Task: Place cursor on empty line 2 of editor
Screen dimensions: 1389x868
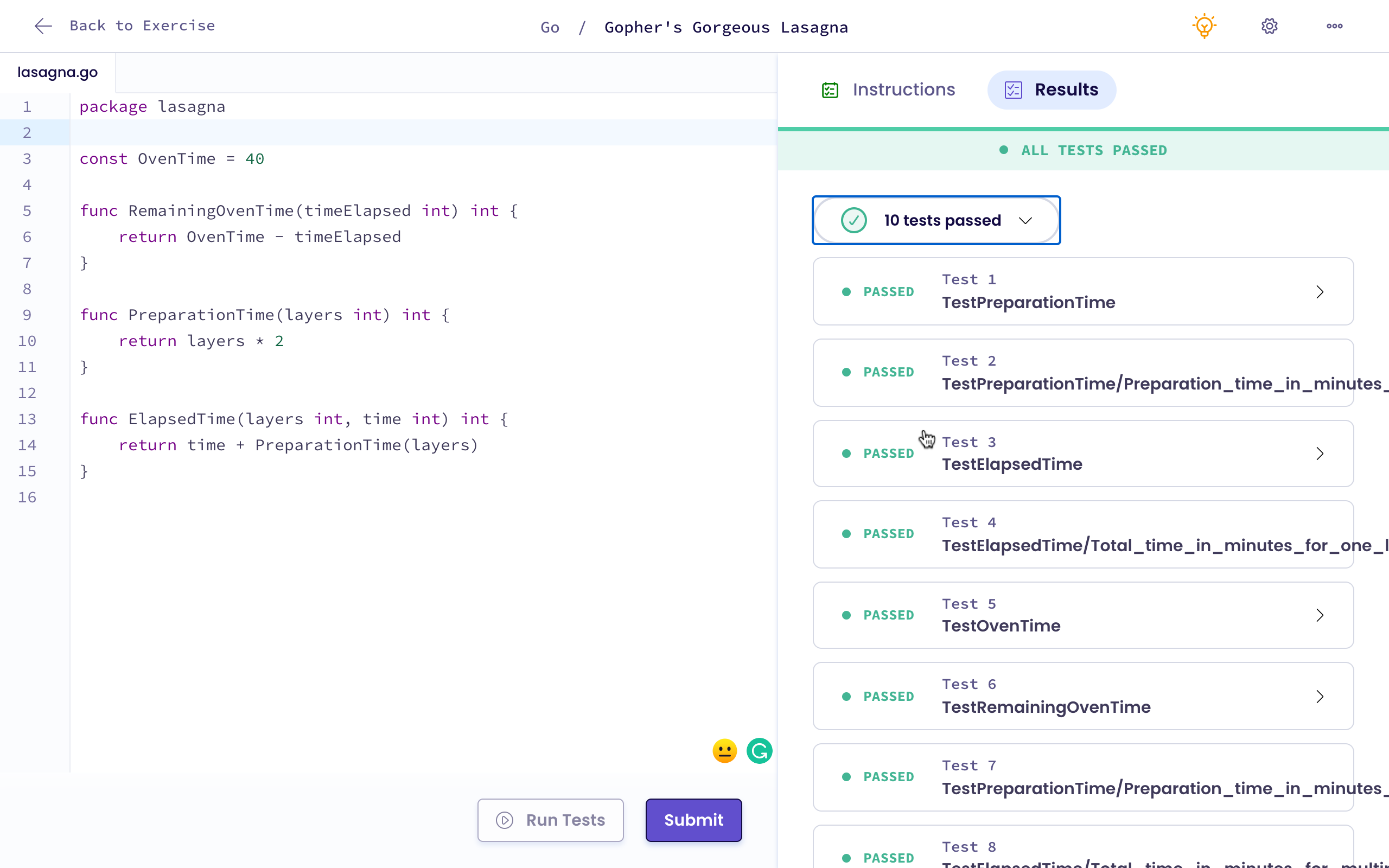Action: click(424, 132)
